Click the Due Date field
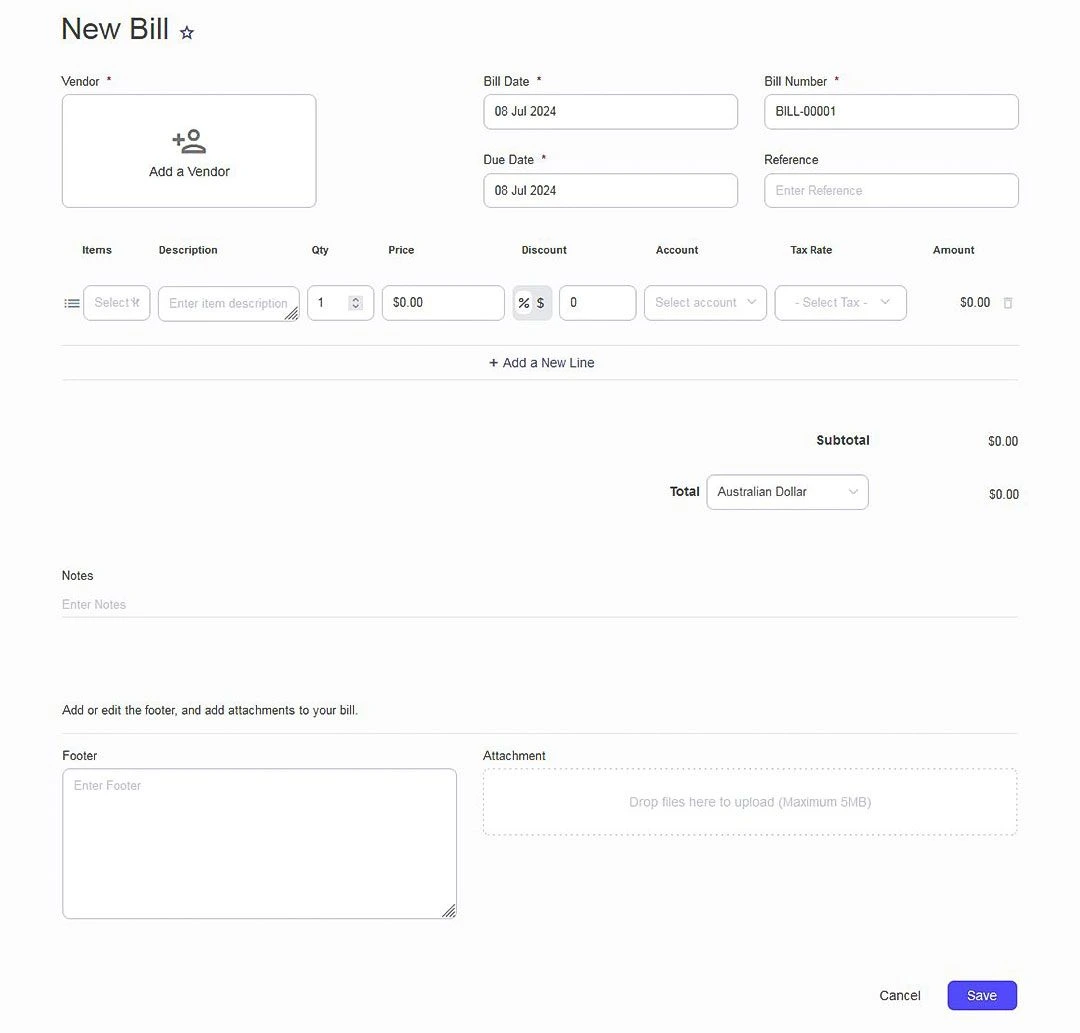This screenshot has width=1080, height=1033. tap(610, 191)
